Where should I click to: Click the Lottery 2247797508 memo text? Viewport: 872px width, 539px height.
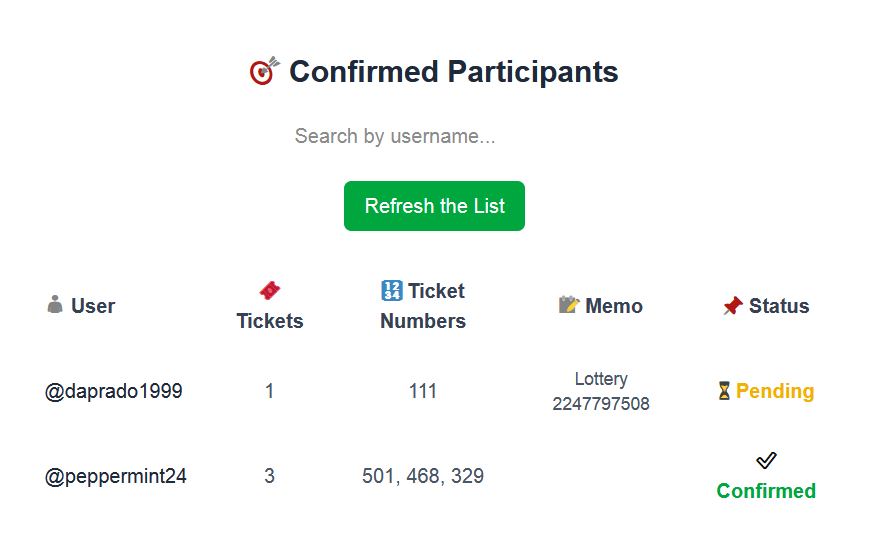[x=601, y=391]
